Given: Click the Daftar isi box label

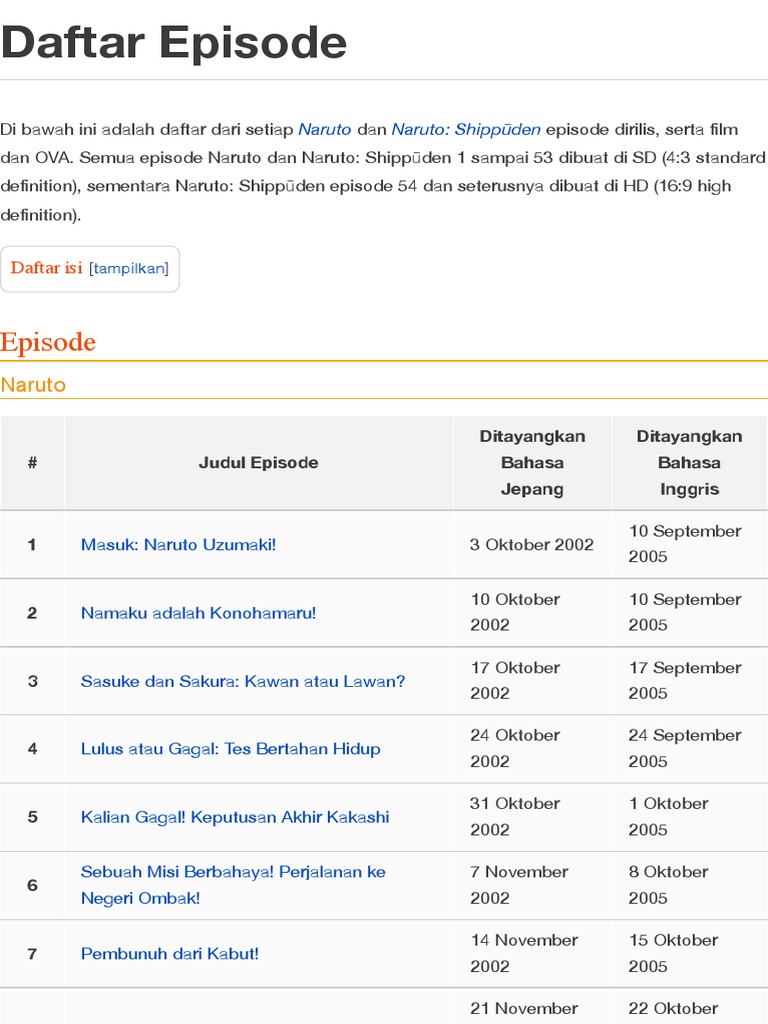Looking at the screenshot, I should click(46, 268).
